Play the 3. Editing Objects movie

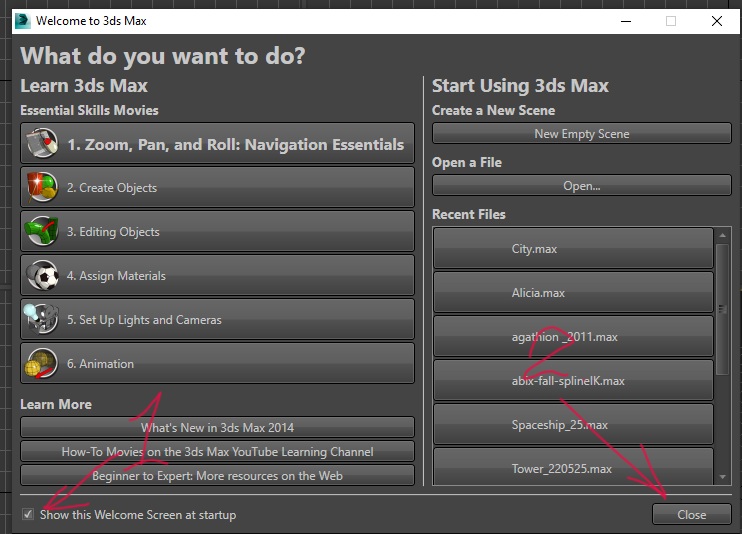pos(217,231)
